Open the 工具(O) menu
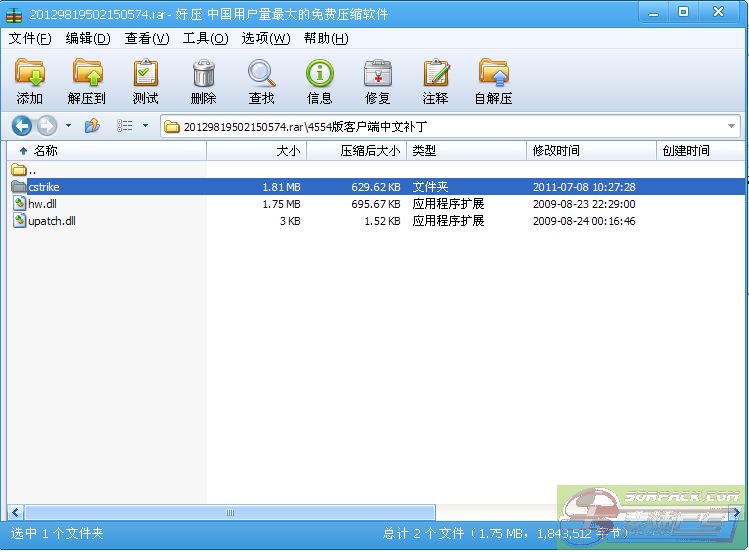The width and height of the screenshot is (749, 552). [205, 38]
